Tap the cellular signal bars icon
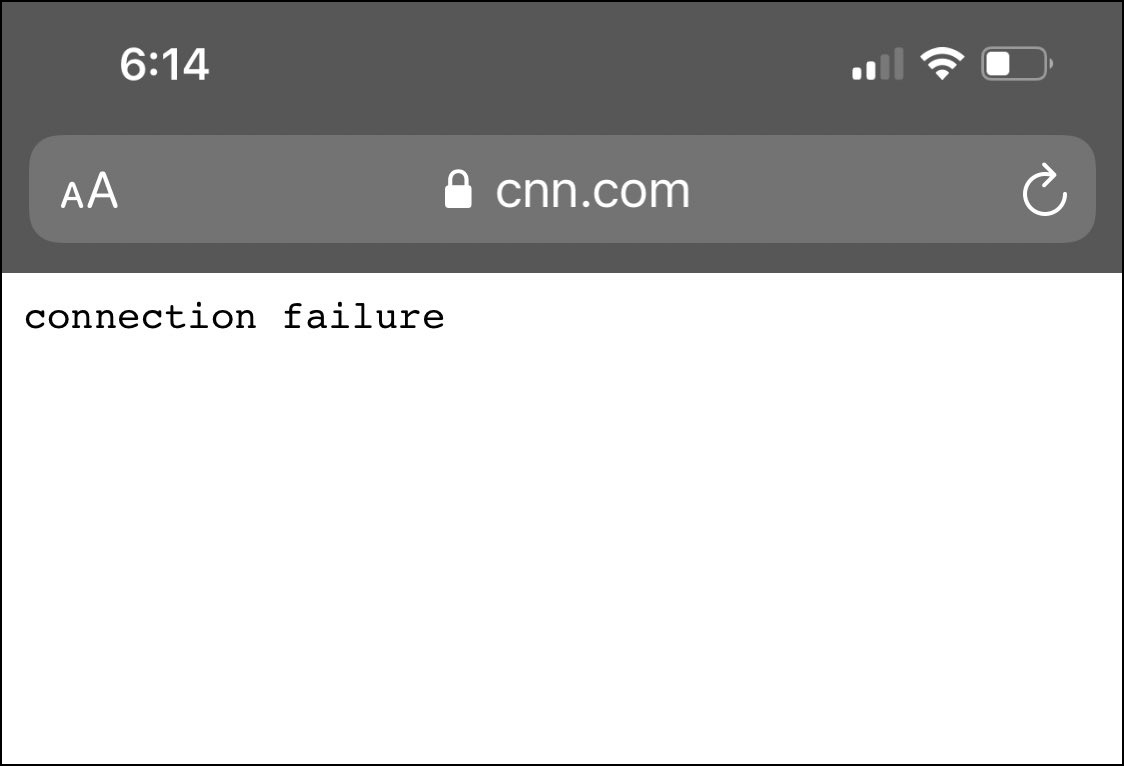Image resolution: width=1124 pixels, height=766 pixels. click(x=877, y=66)
